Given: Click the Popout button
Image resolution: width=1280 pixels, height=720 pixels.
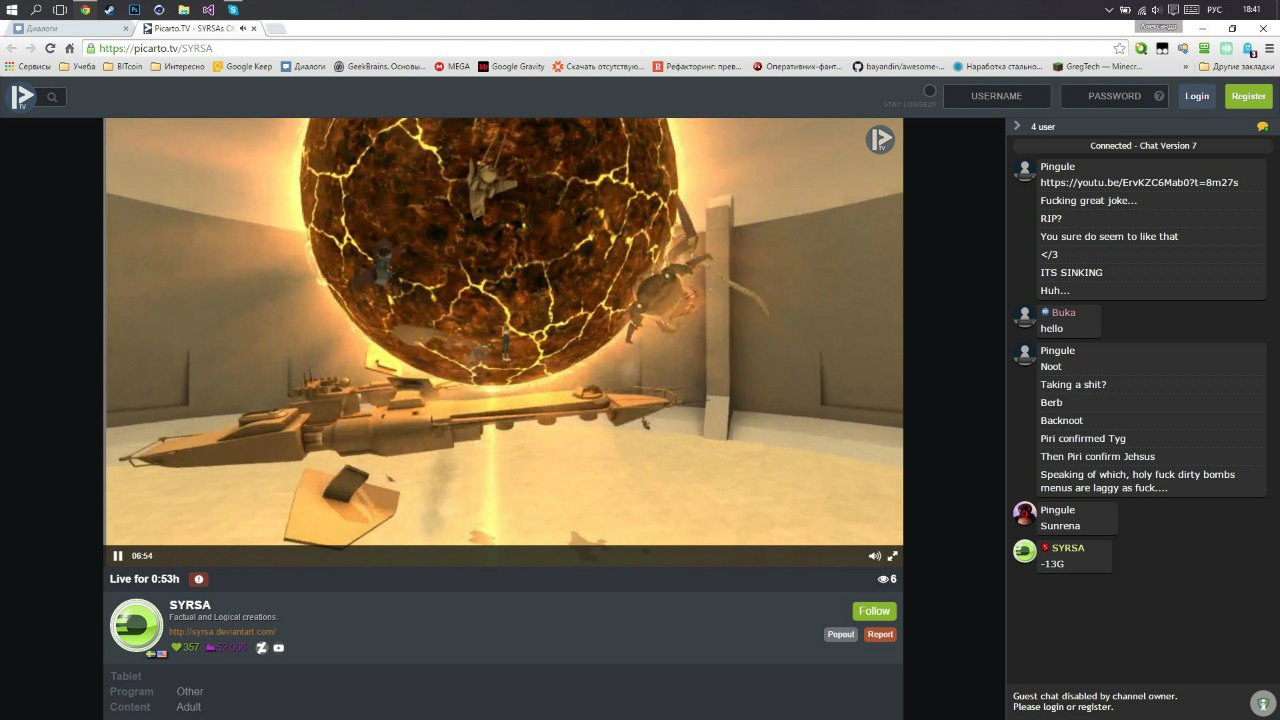Looking at the screenshot, I should click(x=841, y=634).
